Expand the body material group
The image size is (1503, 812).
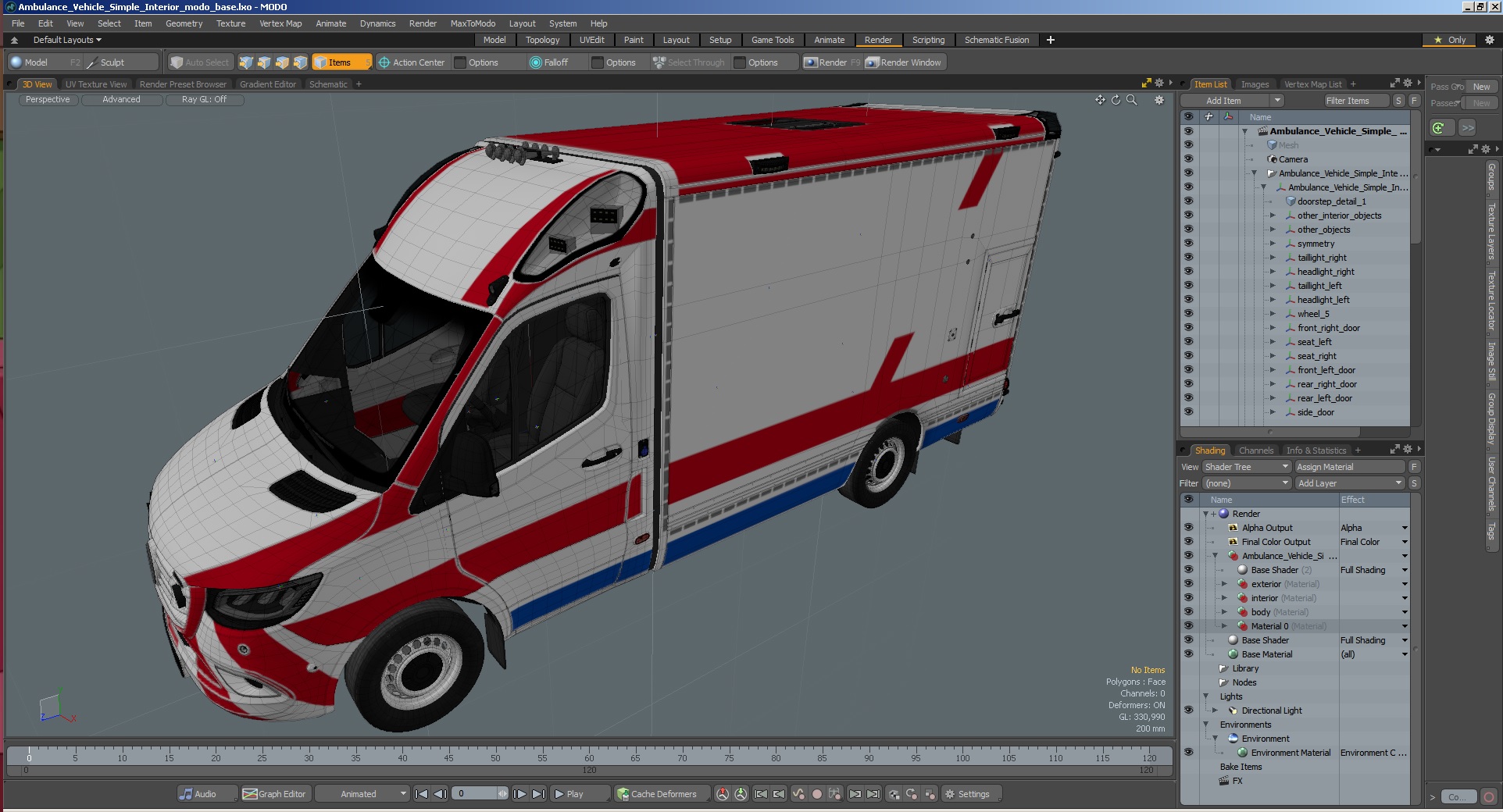point(1224,612)
